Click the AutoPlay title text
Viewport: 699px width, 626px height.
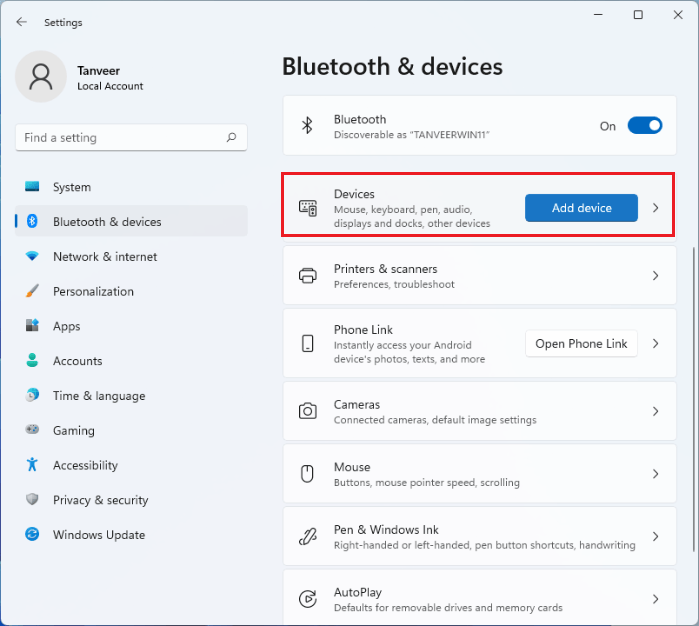[358, 592]
